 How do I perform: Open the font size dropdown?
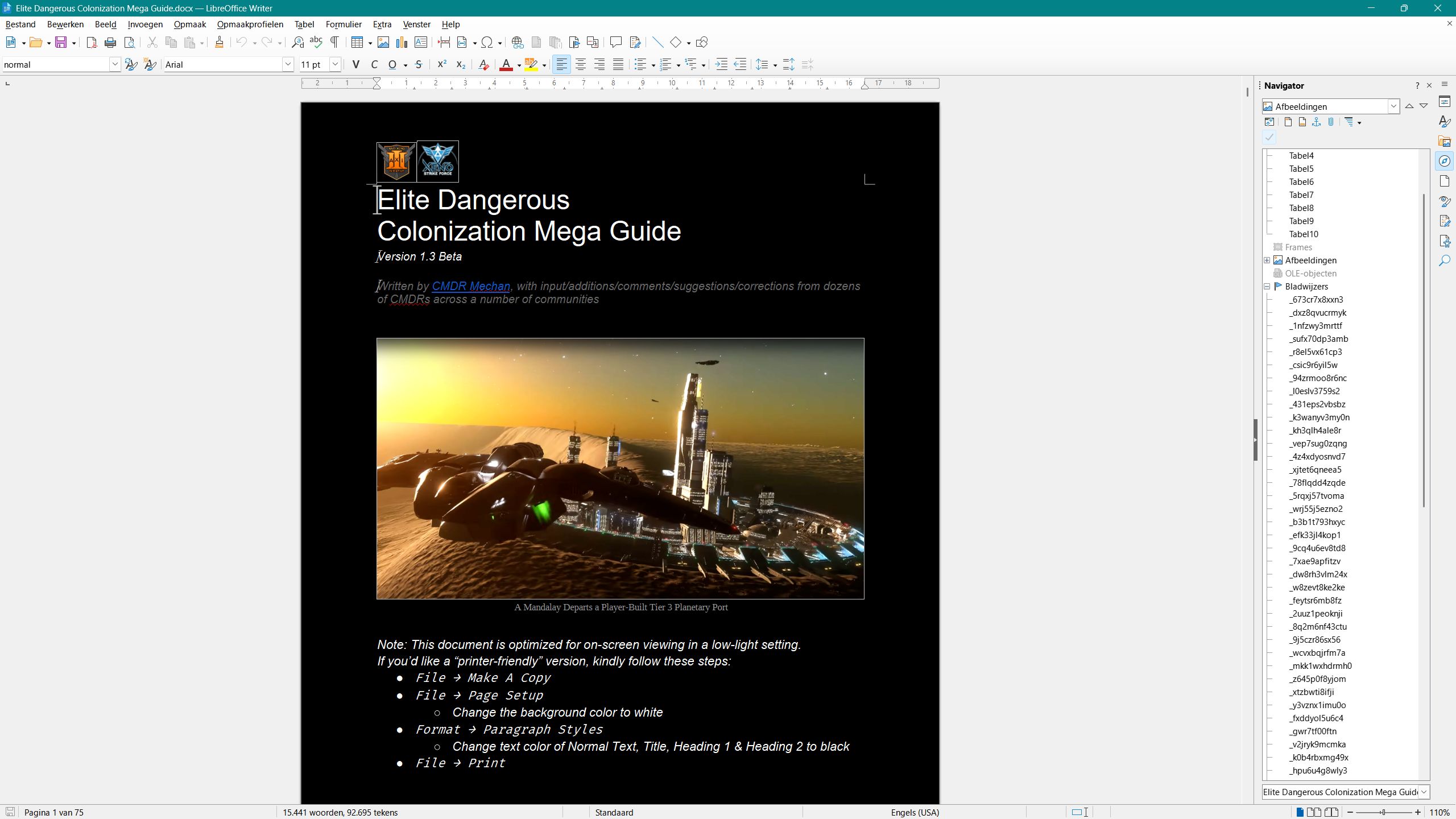(335, 64)
